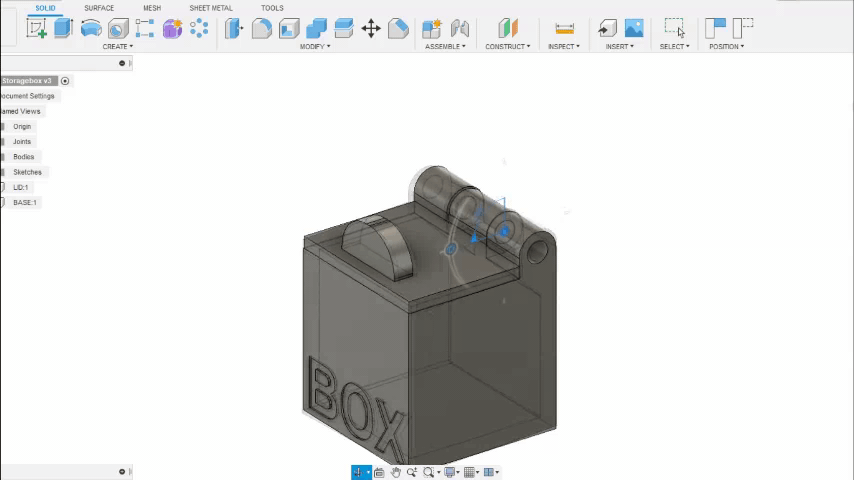Select the Extrude tool
This screenshot has width=854, height=480.
coord(63,29)
